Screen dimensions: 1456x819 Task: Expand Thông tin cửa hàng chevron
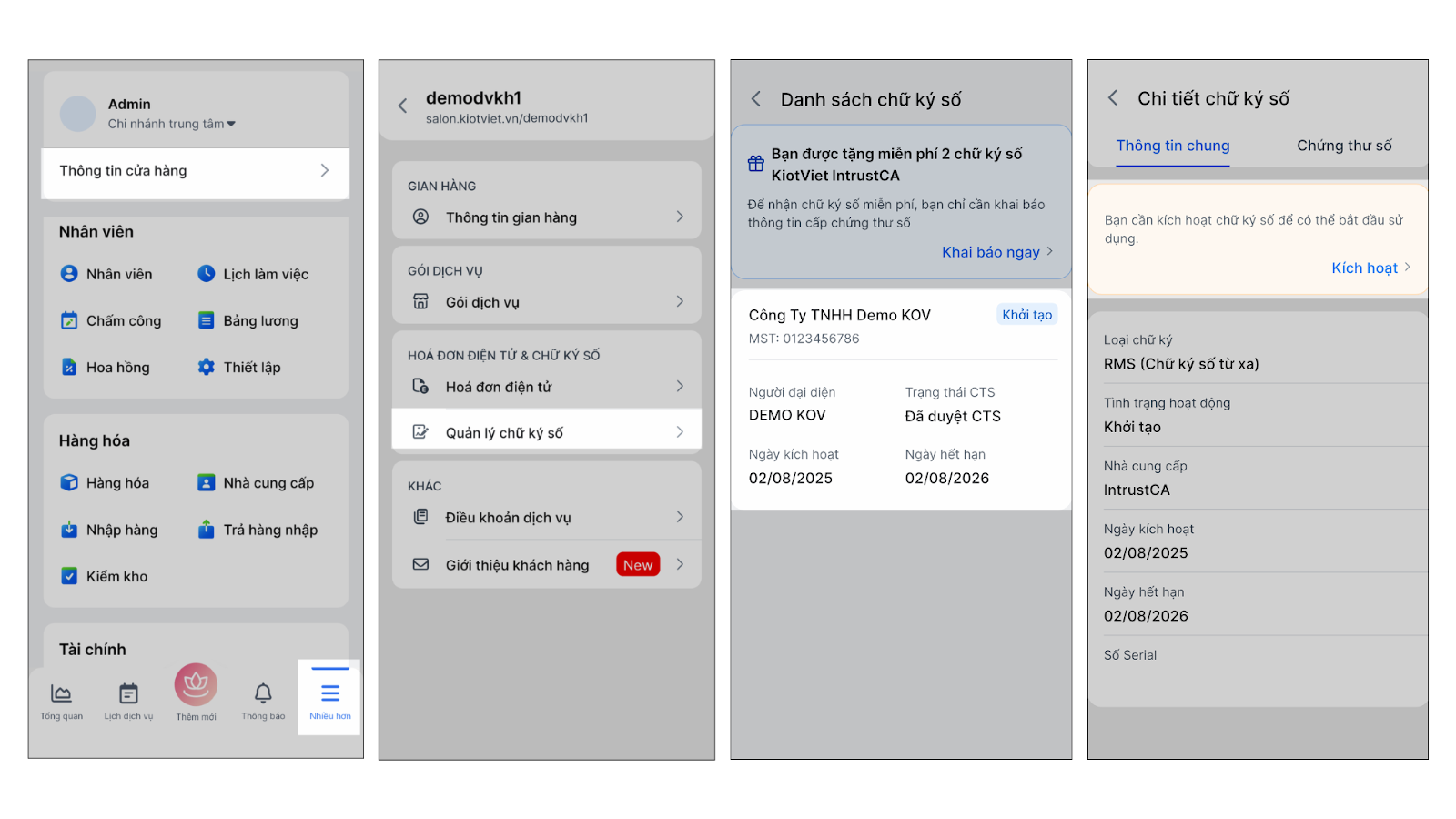[x=325, y=170]
